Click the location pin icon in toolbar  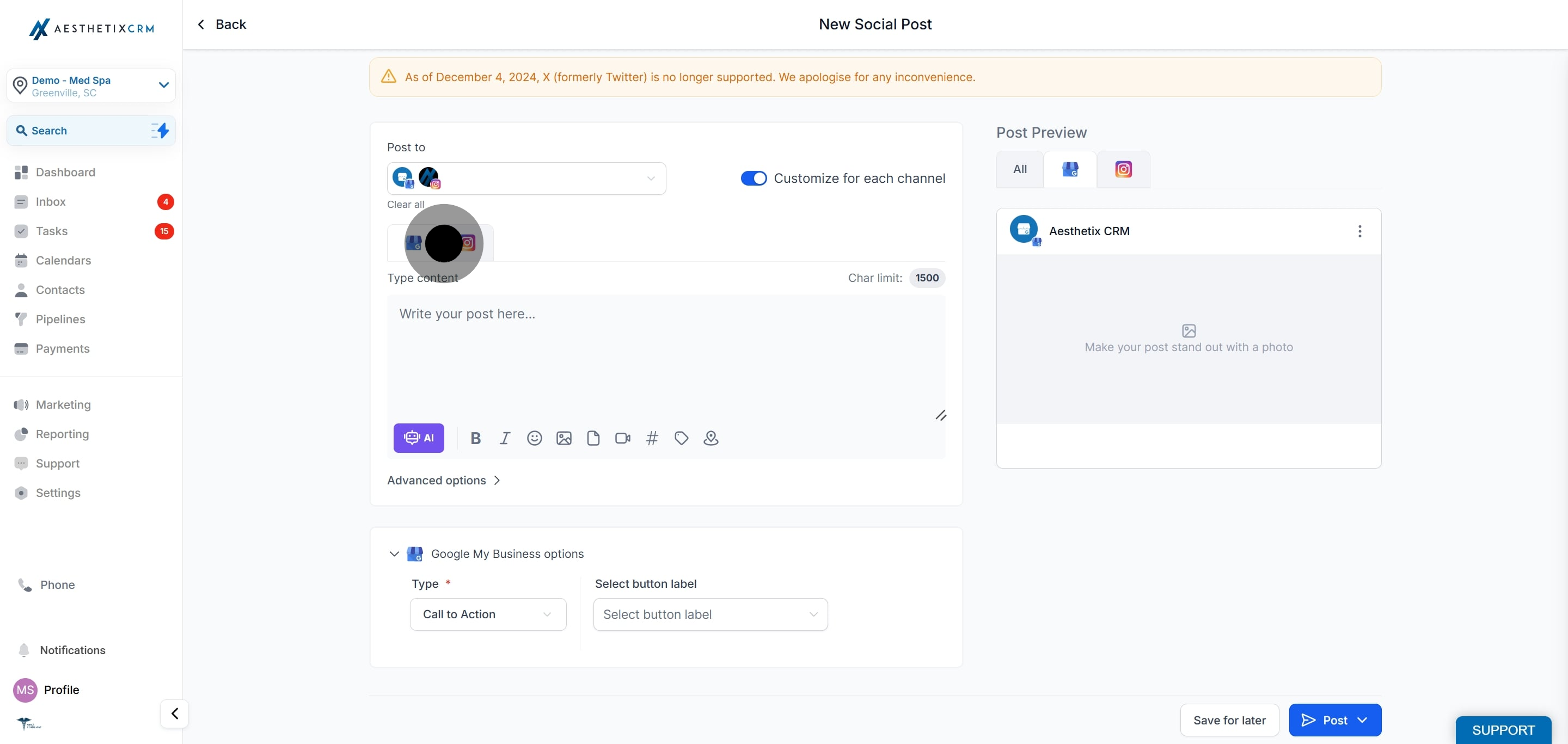pos(710,438)
